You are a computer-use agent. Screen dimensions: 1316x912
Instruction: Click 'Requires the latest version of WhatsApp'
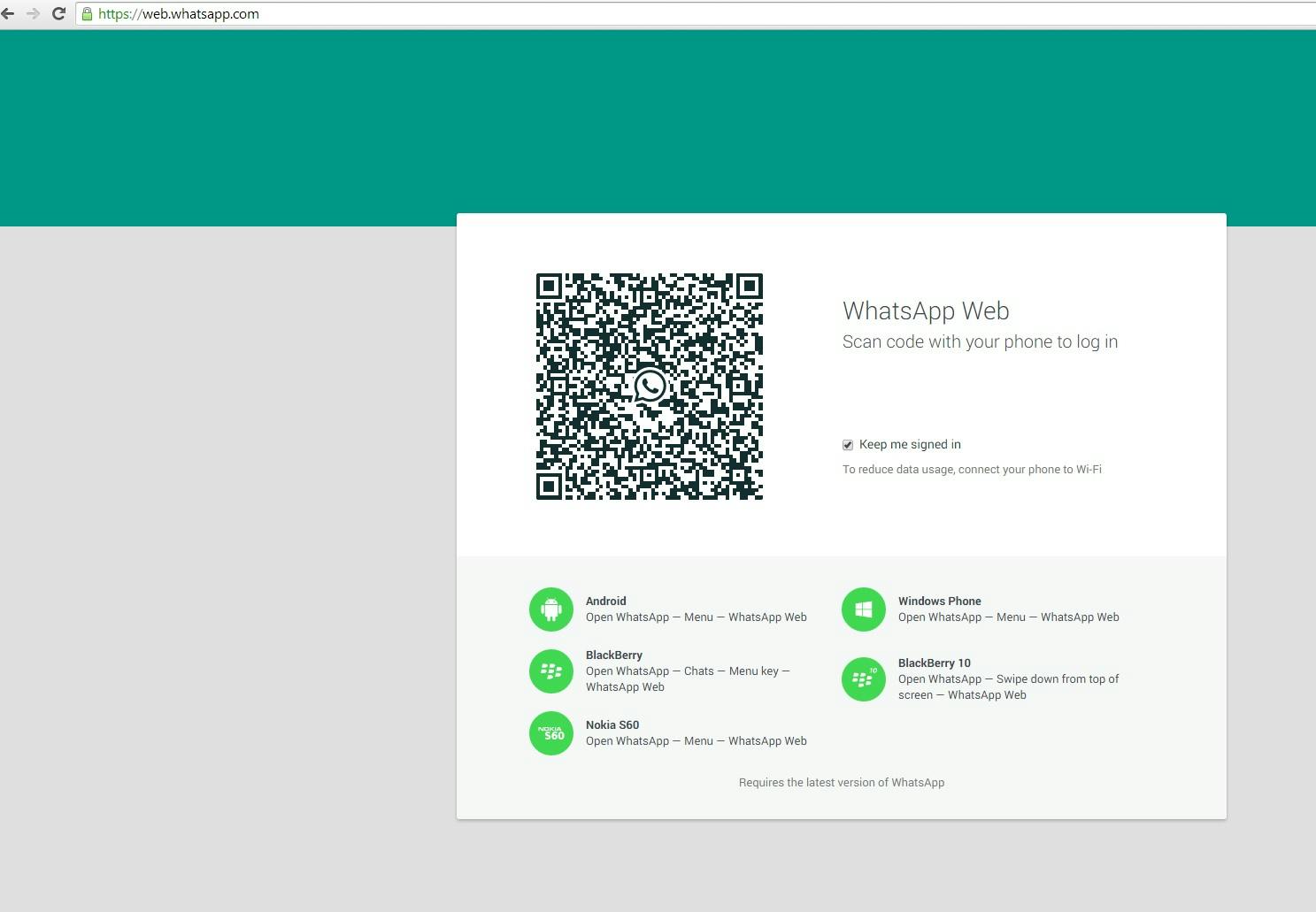coord(842,783)
